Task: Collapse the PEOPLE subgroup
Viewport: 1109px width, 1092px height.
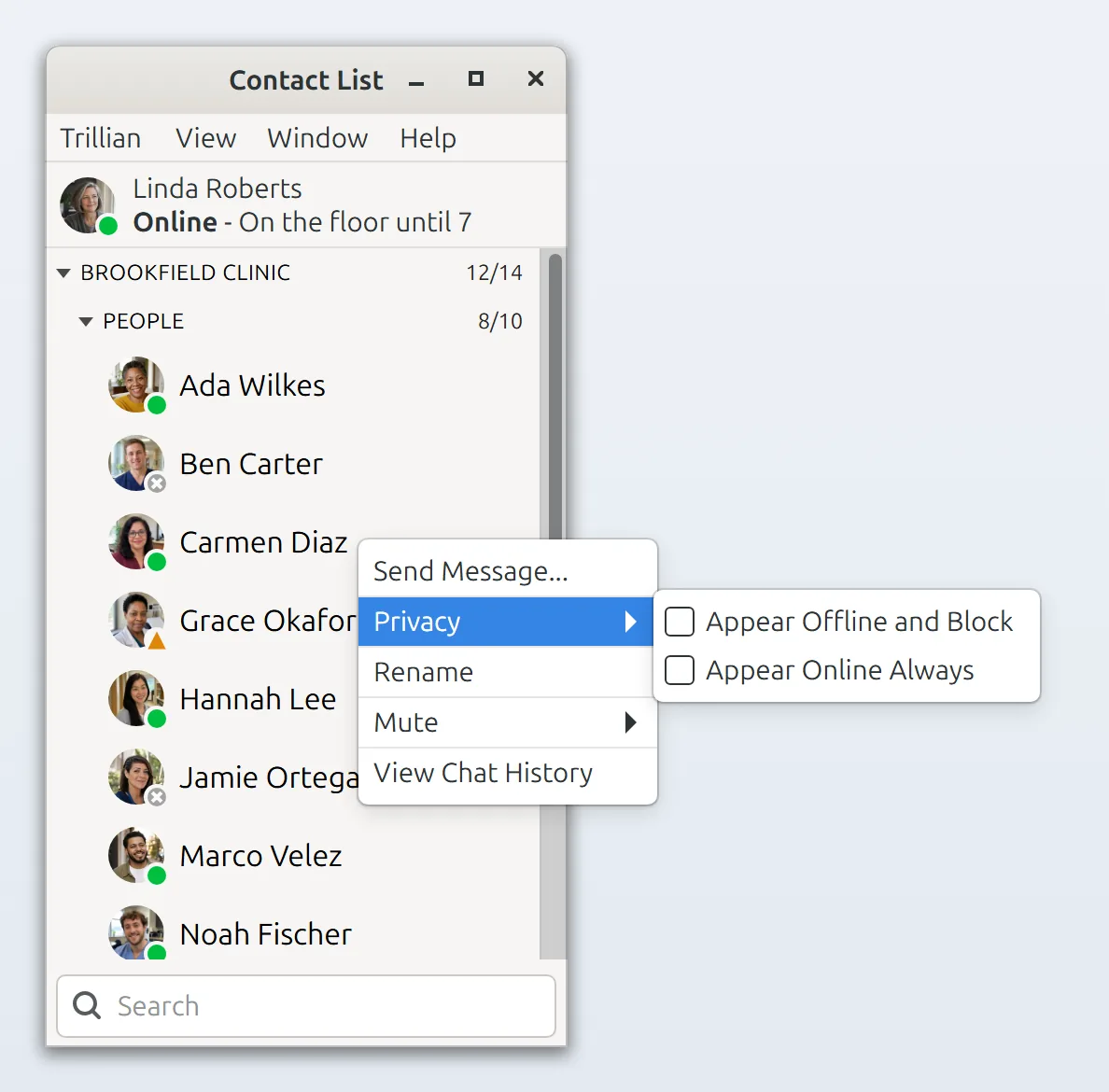Action: (86, 322)
